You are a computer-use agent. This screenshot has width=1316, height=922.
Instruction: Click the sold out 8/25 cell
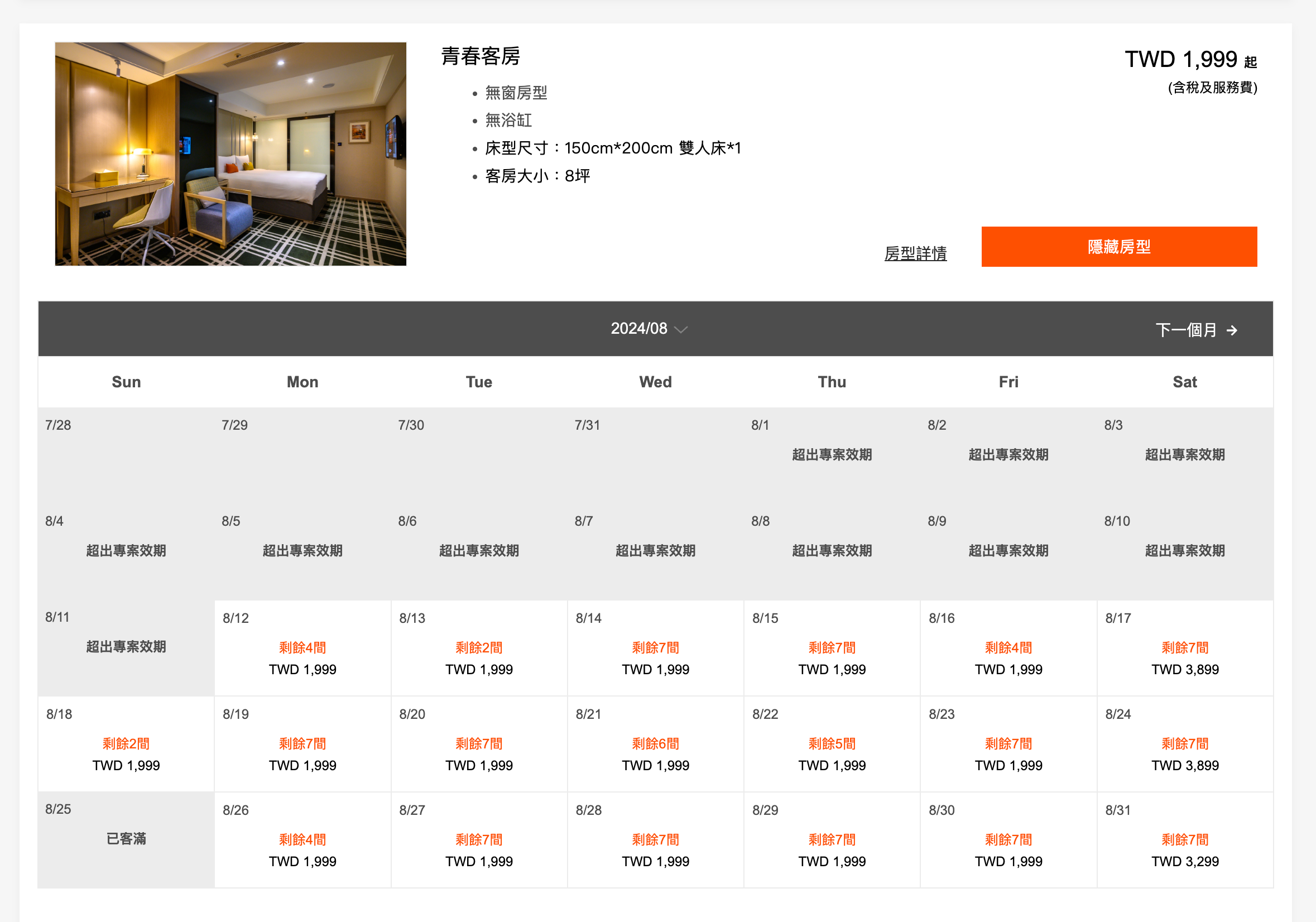[126, 839]
